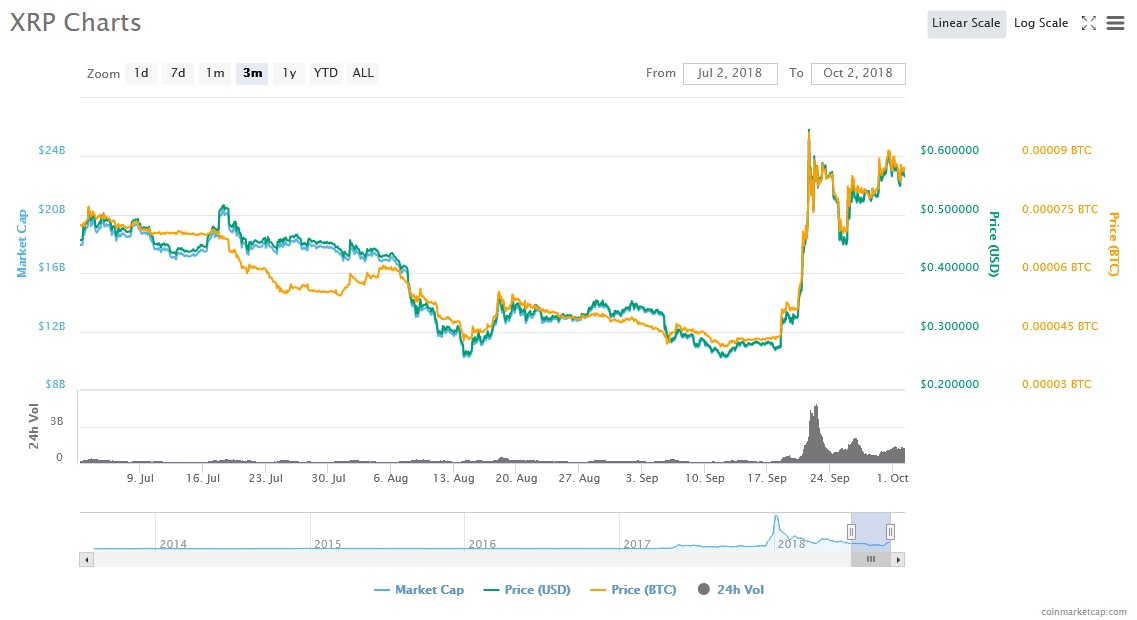1137x620 pixels.
Task: Click the 0.00006 BTC axis label
Action: pyautogui.click(x=1057, y=268)
